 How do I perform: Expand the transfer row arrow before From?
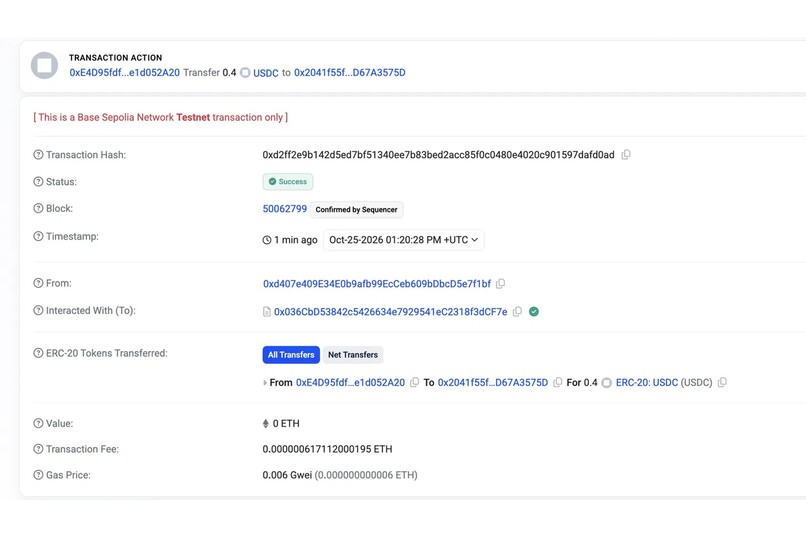(x=265, y=383)
